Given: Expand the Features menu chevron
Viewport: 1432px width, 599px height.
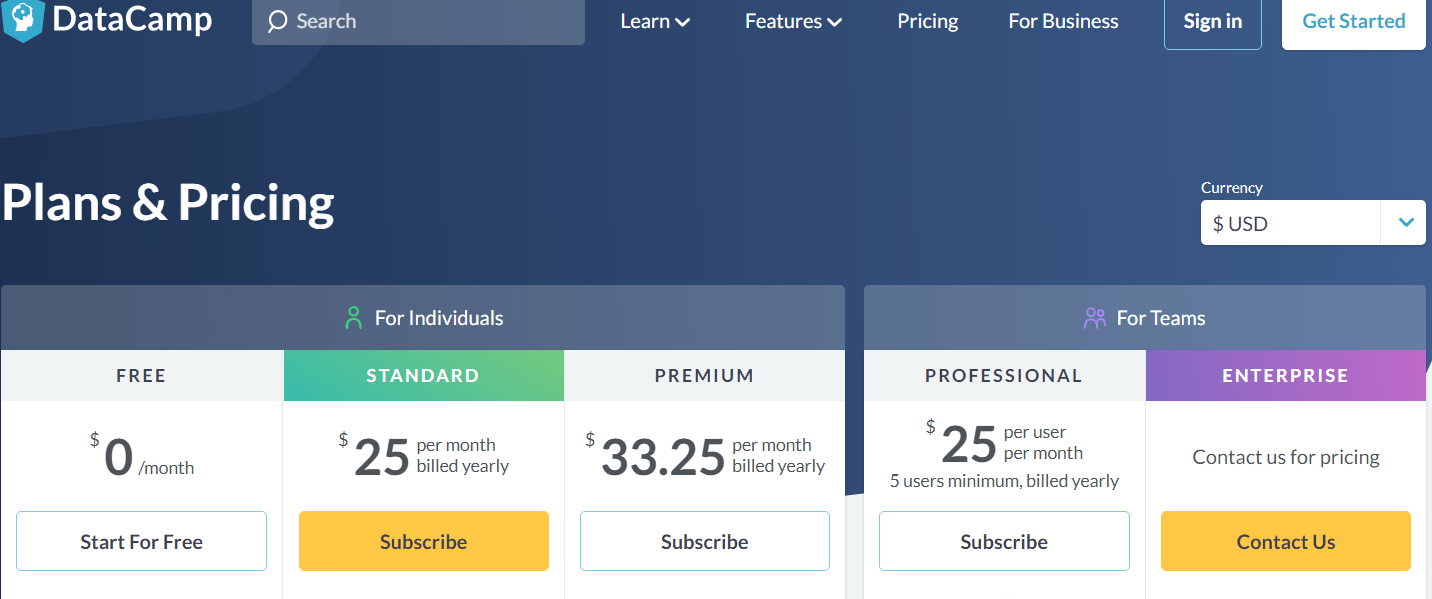Looking at the screenshot, I should coord(835,22).
